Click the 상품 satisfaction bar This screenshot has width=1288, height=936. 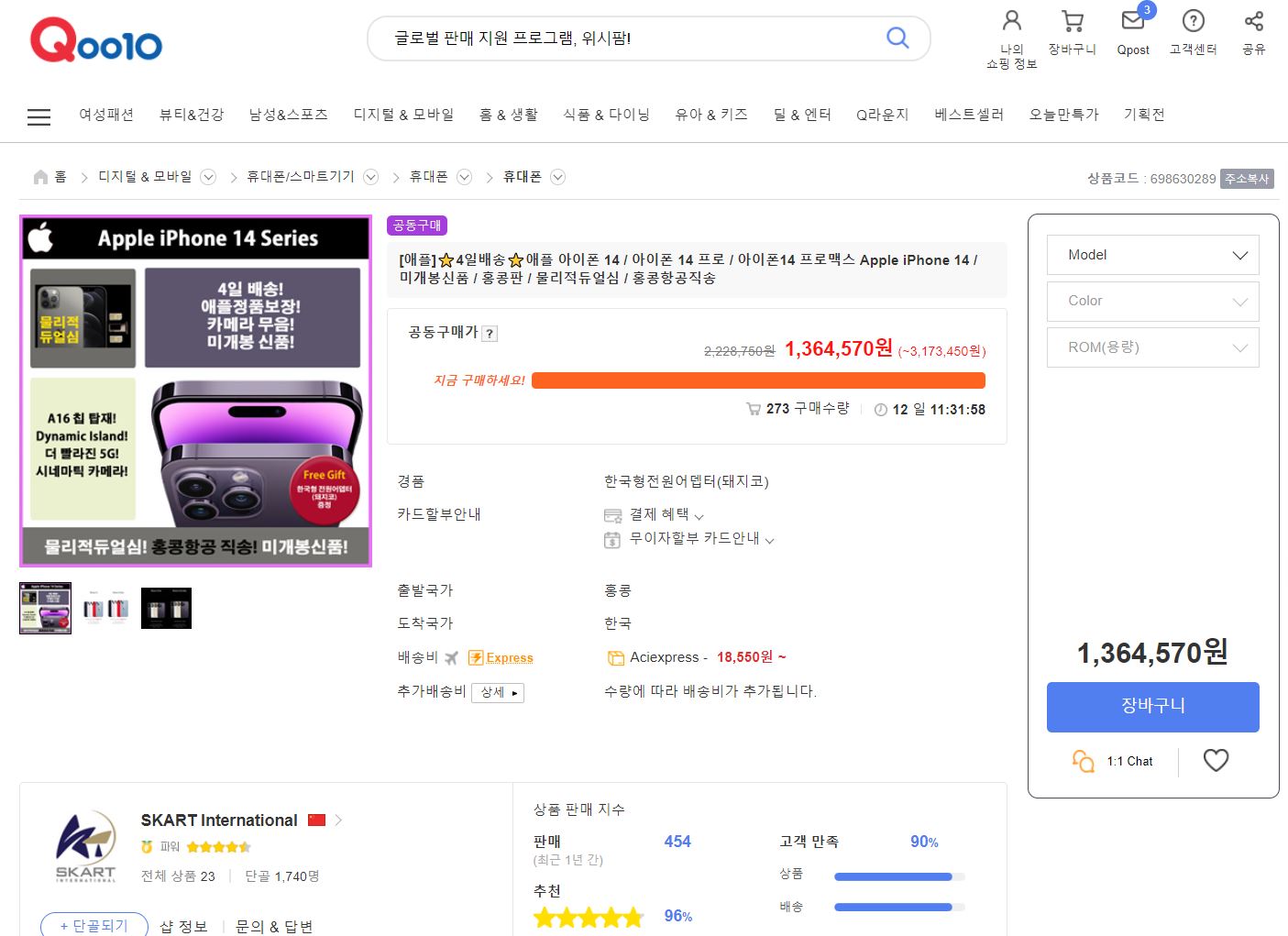pos(899,876)
